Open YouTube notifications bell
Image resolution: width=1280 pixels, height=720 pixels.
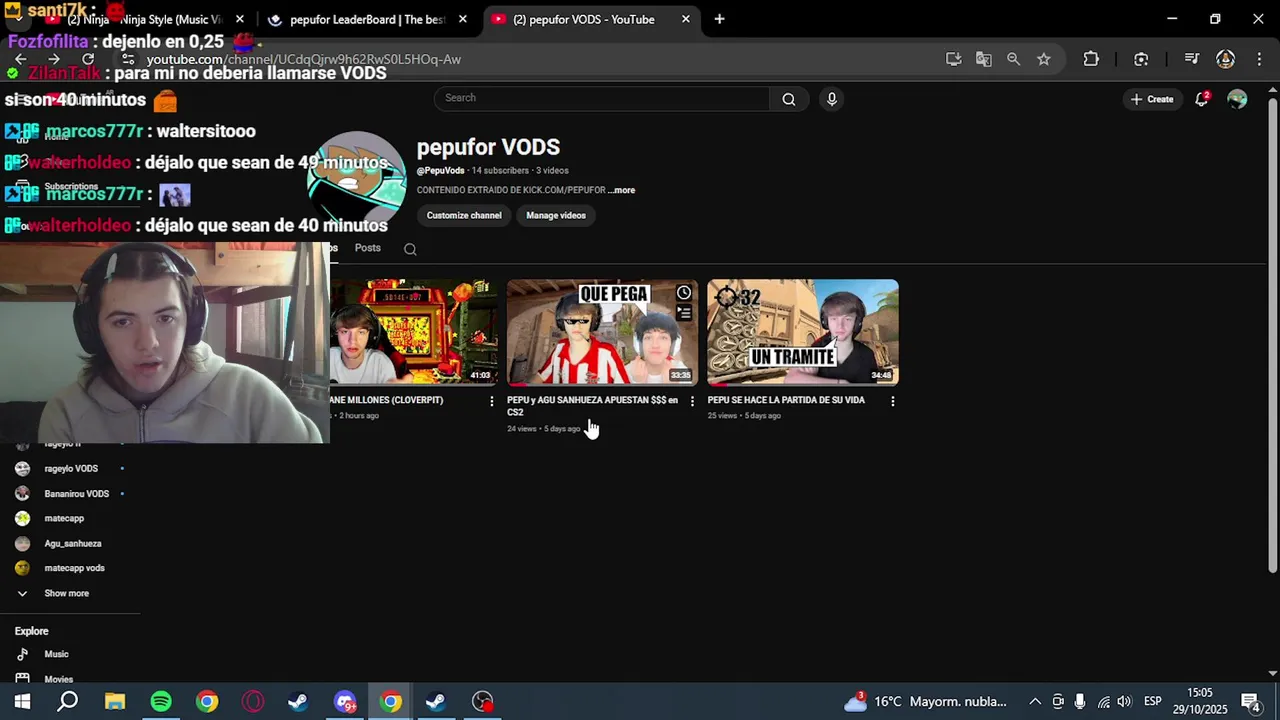[1202, 99]
